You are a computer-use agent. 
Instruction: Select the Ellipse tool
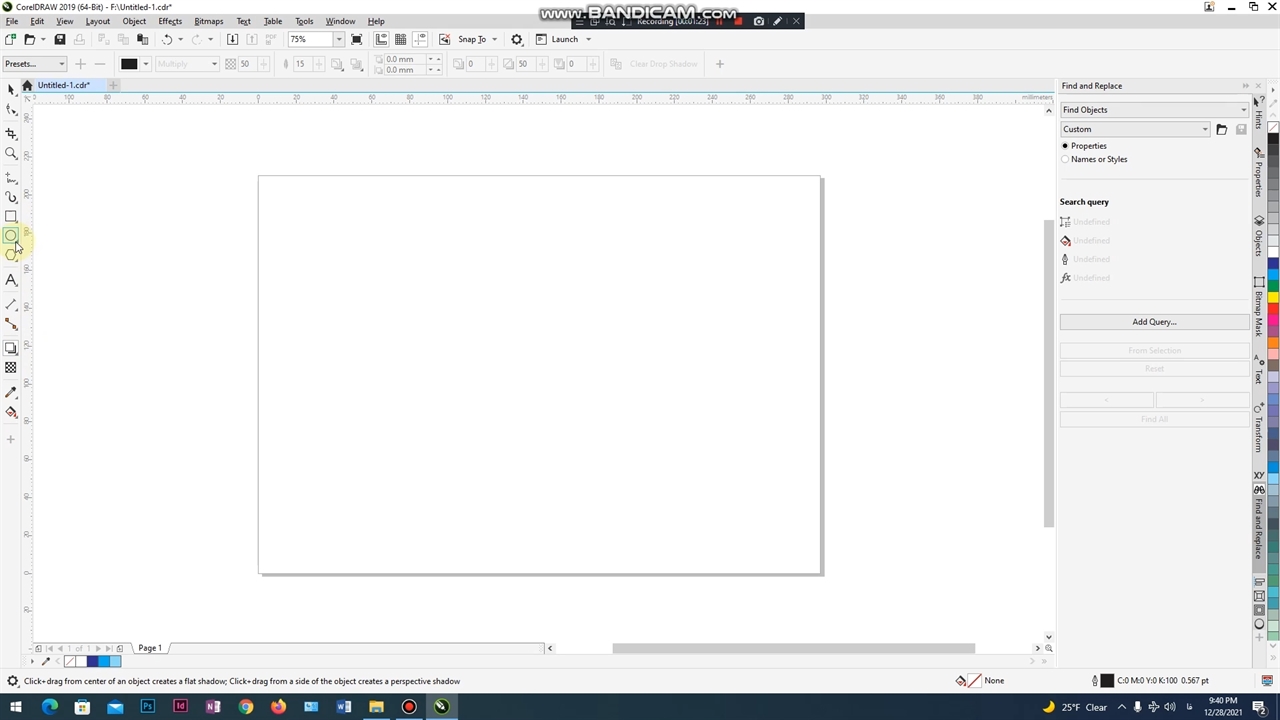[x=11, y=236]
